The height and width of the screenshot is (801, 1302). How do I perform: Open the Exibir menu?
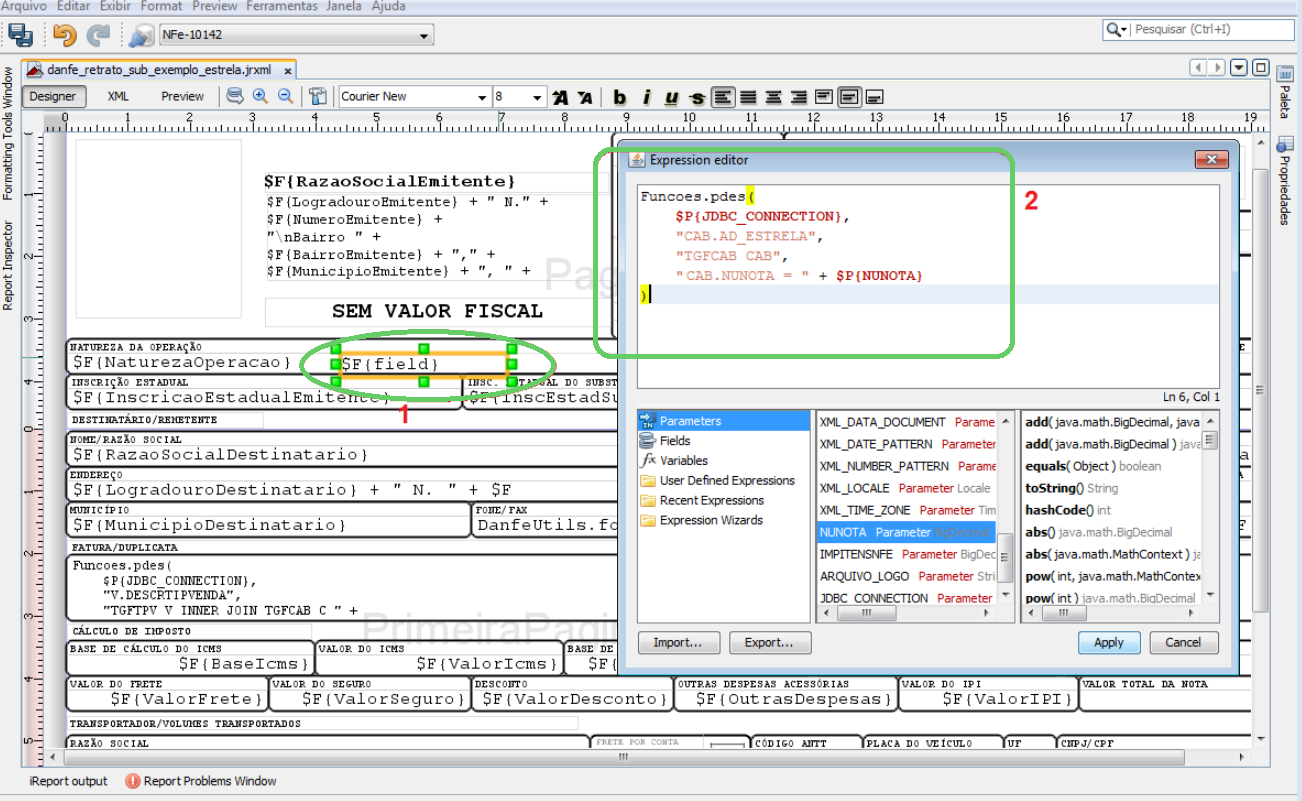tap(116, 6)
